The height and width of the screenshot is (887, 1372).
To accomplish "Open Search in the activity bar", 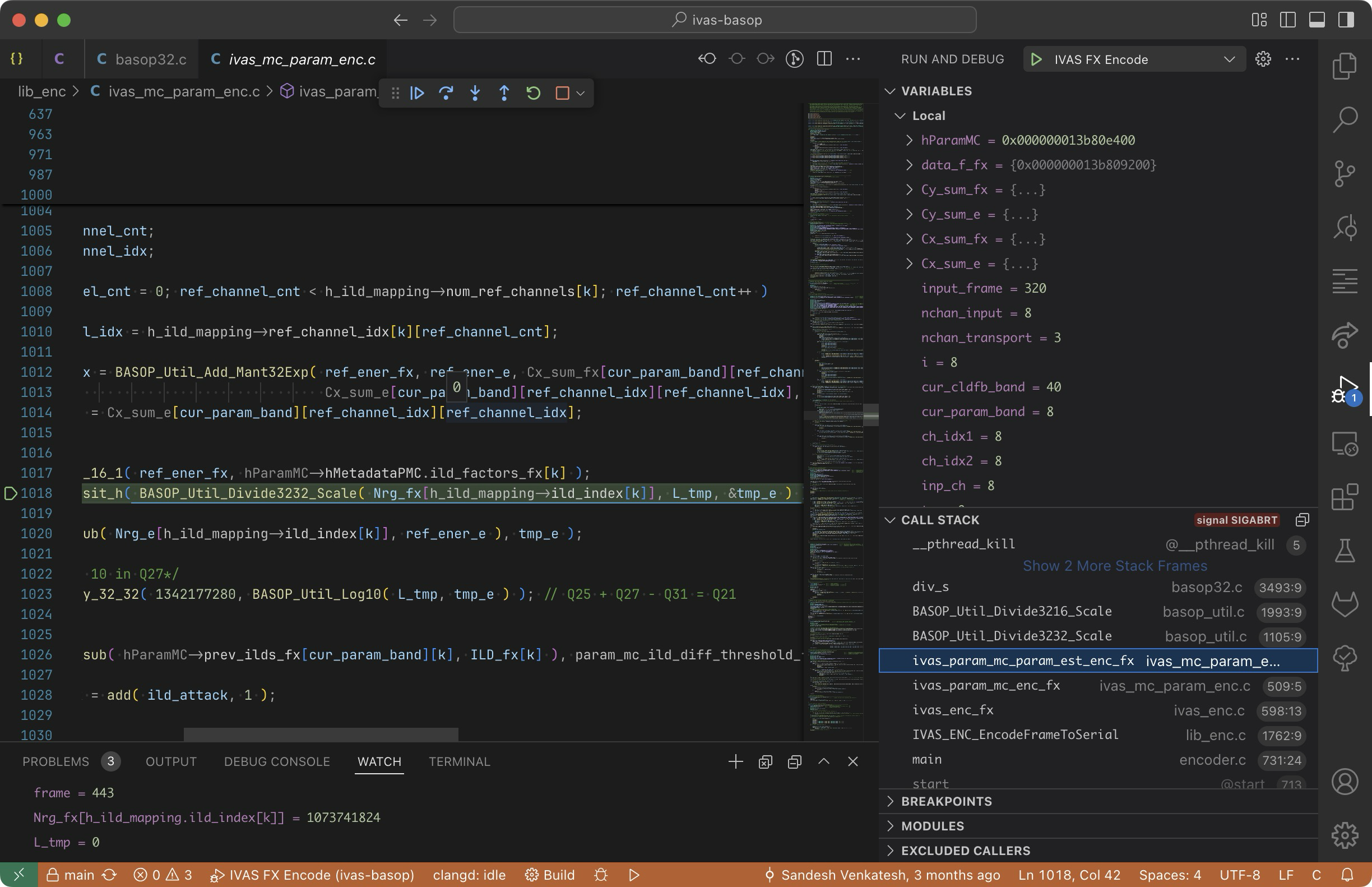I will click(x=1345, y=120).
